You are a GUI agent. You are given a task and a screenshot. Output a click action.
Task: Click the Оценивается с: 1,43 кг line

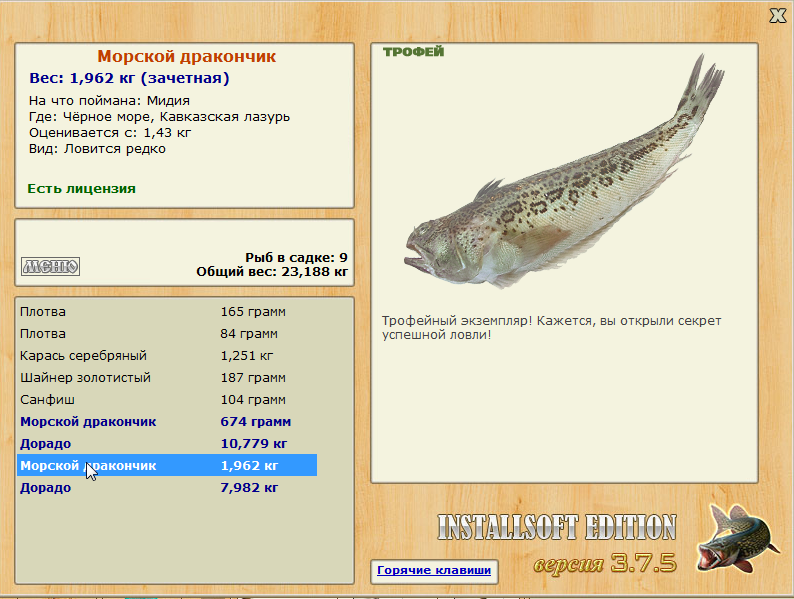110,133
